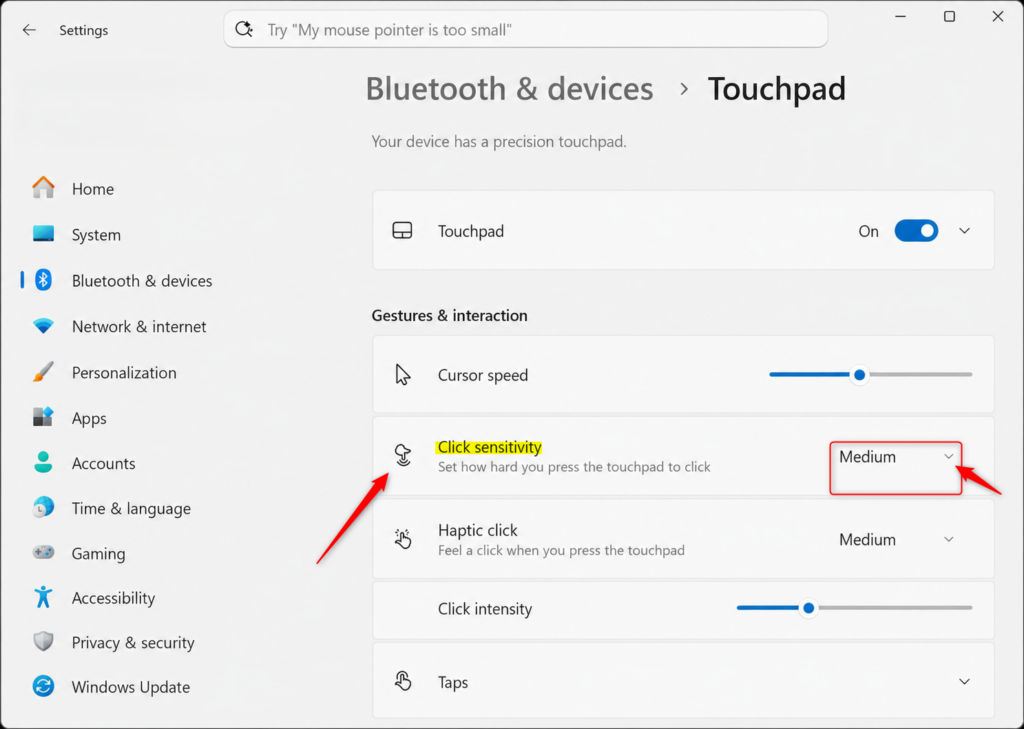Viewport: 1024px width, 729px height.
Task: Open Home settings page
Action: (93, 189)
